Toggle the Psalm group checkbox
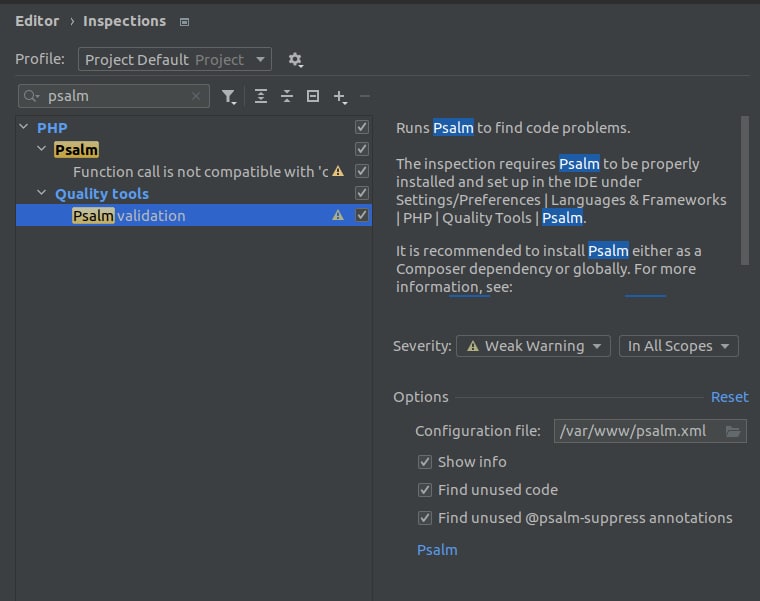760x601 pixels. 362,149
